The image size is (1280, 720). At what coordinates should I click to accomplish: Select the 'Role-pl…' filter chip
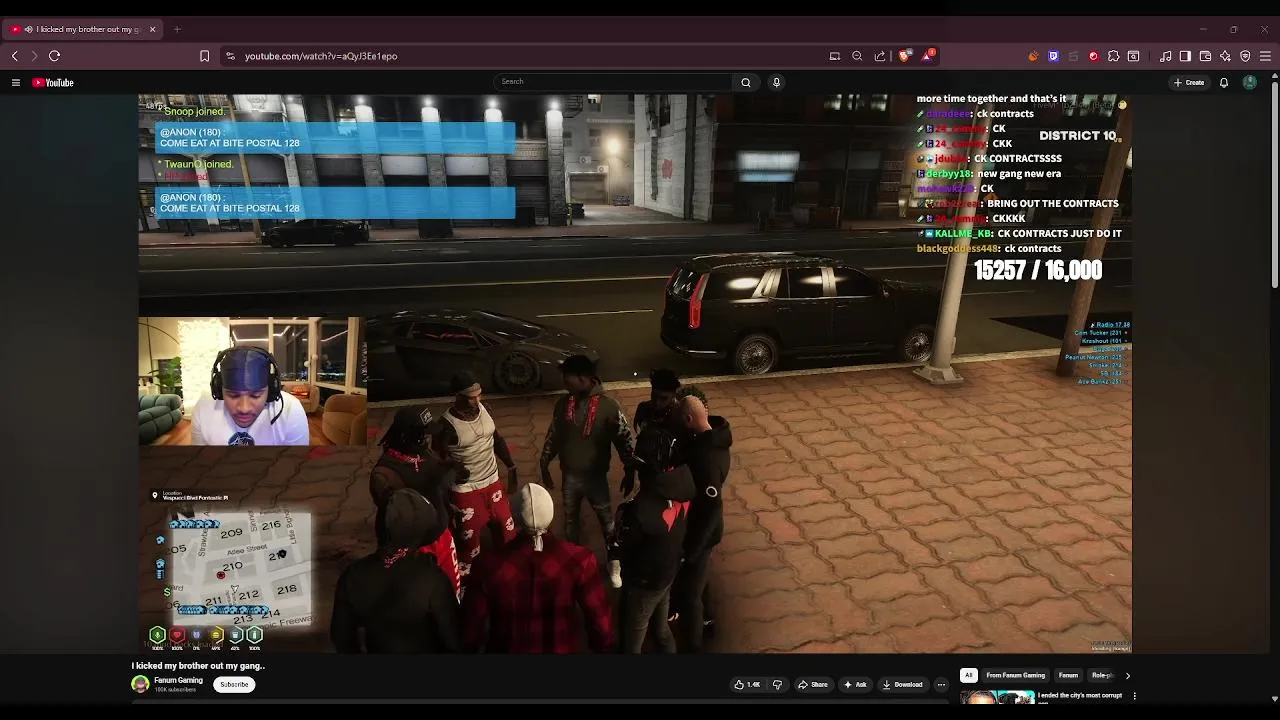pyautogui.click(x=1102, y=675)
